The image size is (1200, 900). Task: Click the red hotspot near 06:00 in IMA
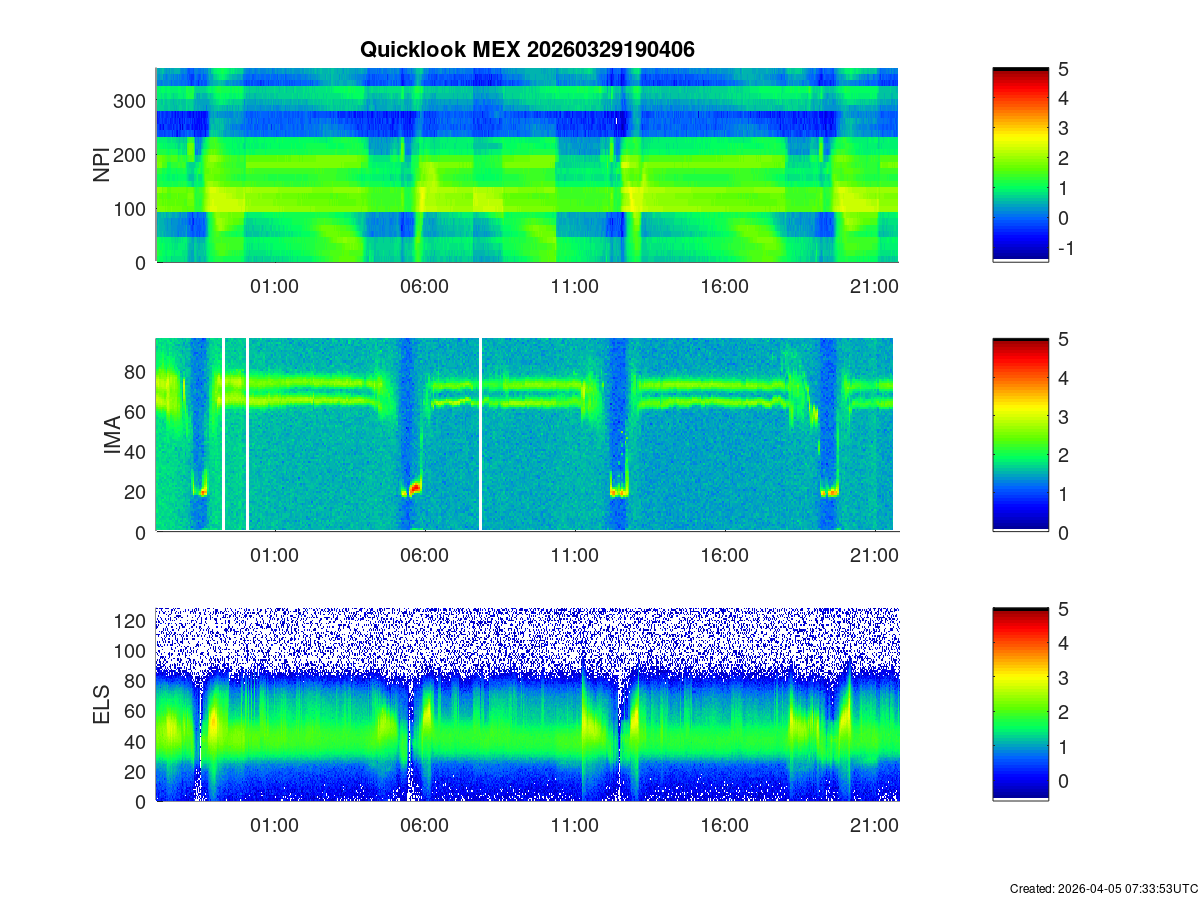tap(413, 488)
